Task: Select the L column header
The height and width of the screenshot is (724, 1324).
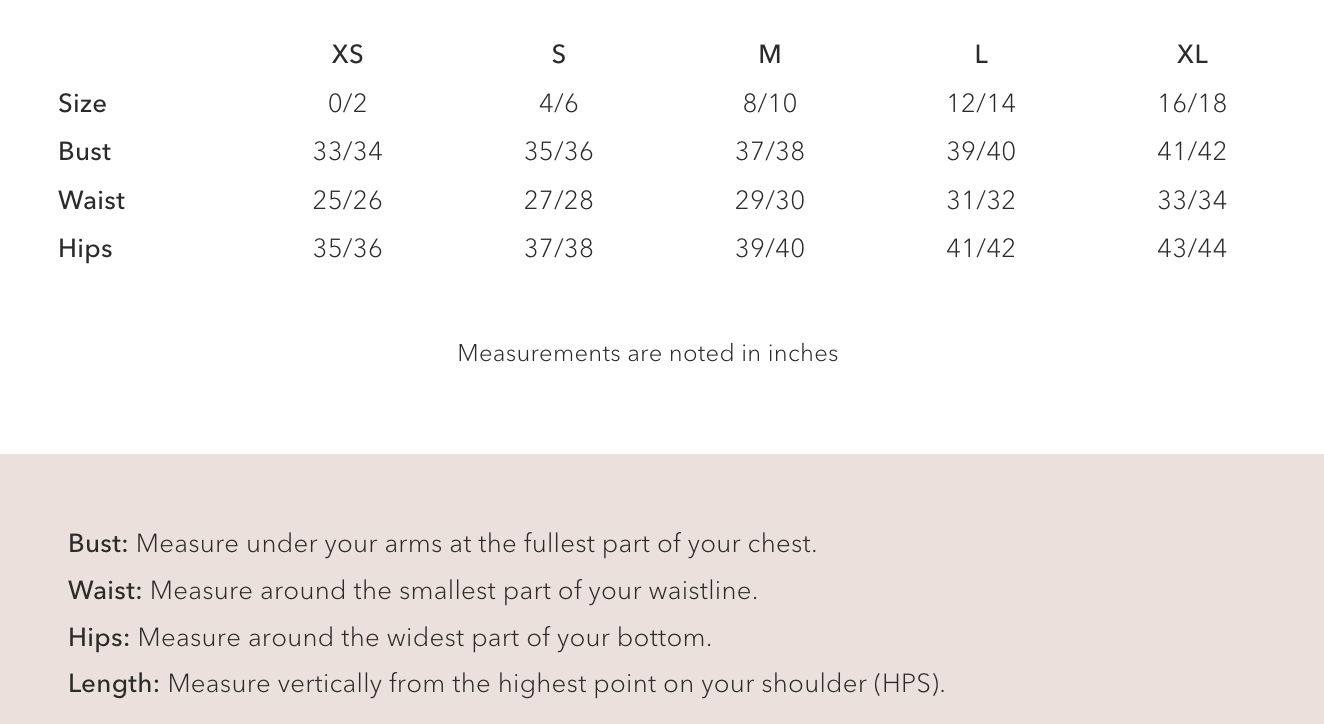Action: coord(981,54)
